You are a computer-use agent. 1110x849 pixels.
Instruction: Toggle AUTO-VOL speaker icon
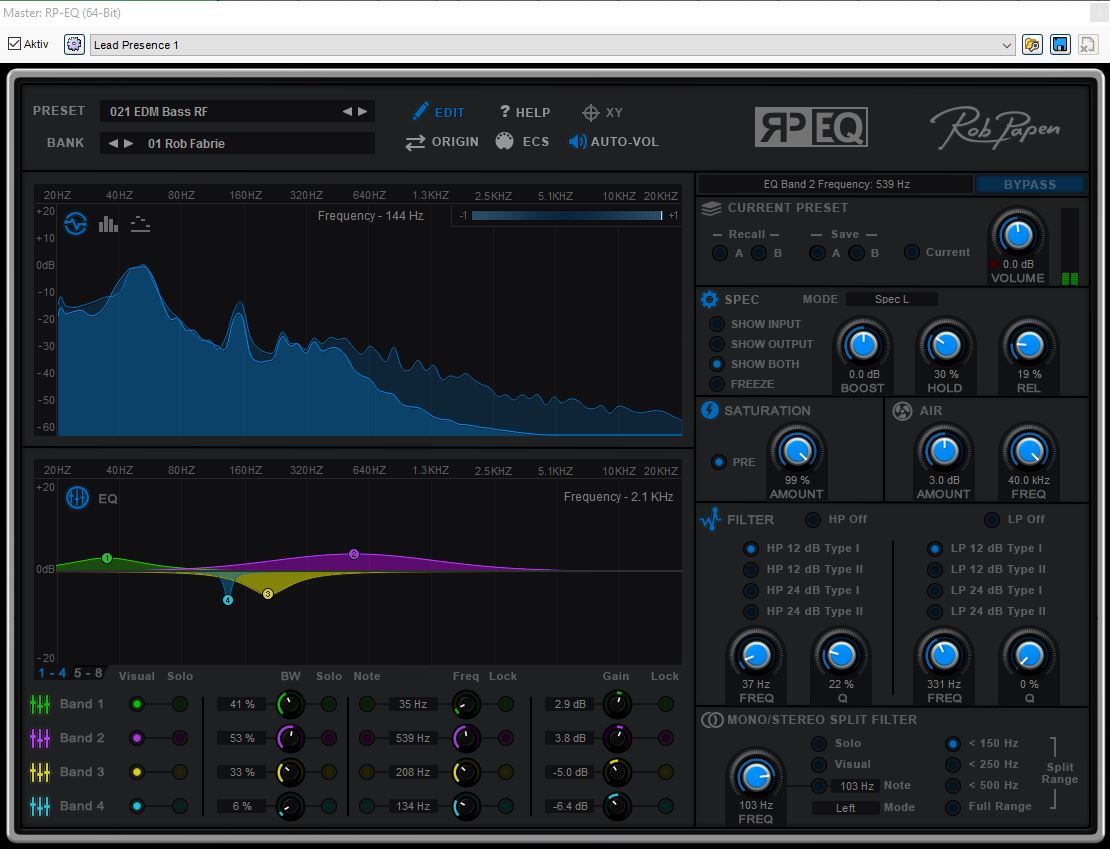pyautogui.click(x=577, y=142)
